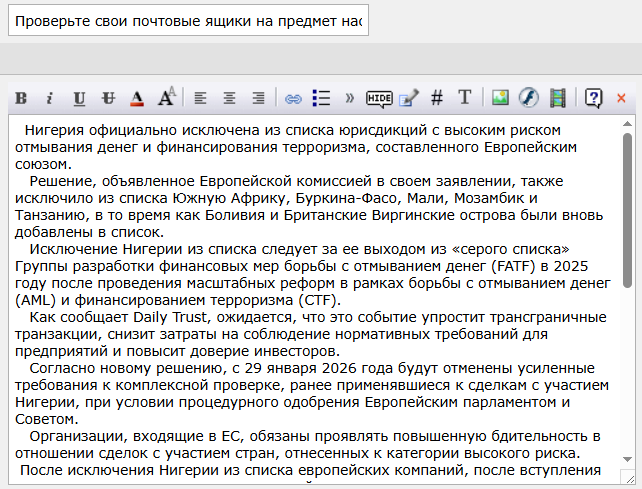Click the text '29 января 2026' in the editor
The height and width of the screenshot is (489, 642).
(x=301, y=368)
